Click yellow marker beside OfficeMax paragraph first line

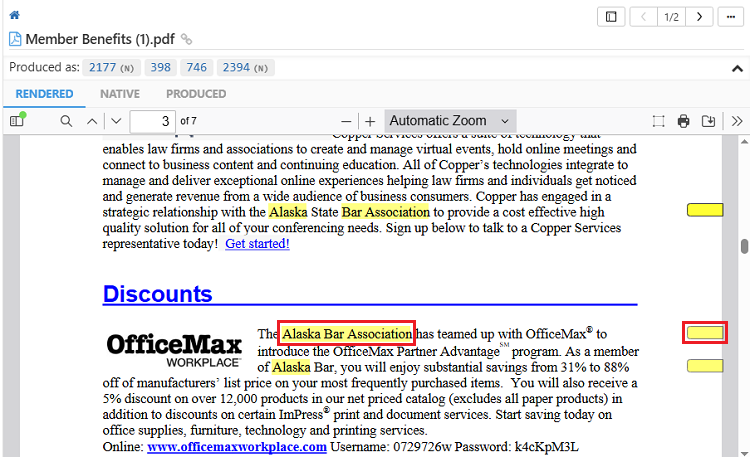coord(705,333)
